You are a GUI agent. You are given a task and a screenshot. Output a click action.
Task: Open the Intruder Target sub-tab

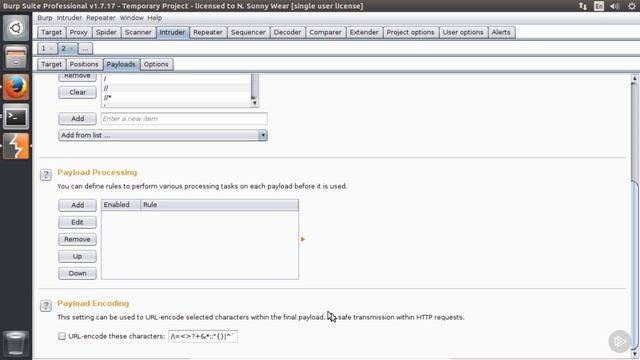tap(51, 64)
